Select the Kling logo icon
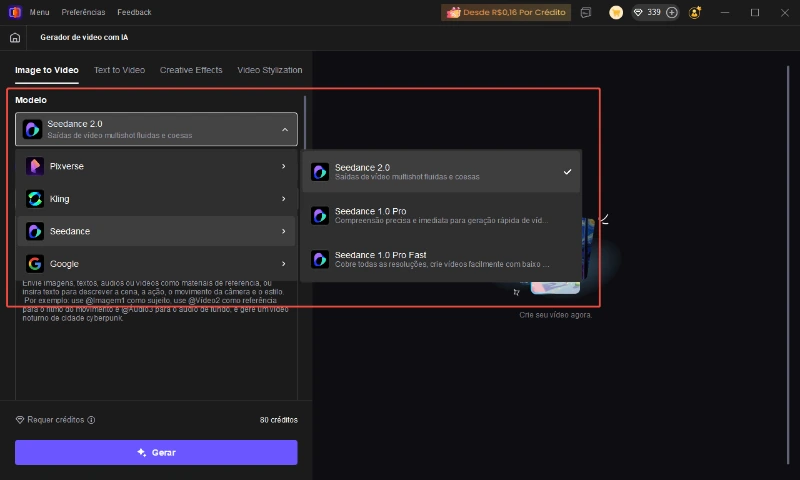 click(x=35, y=199)
